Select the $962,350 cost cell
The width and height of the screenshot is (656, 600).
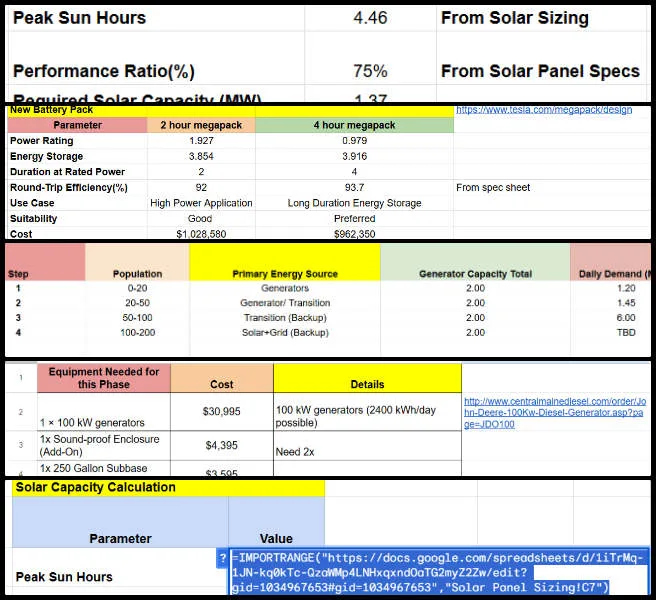354,233
